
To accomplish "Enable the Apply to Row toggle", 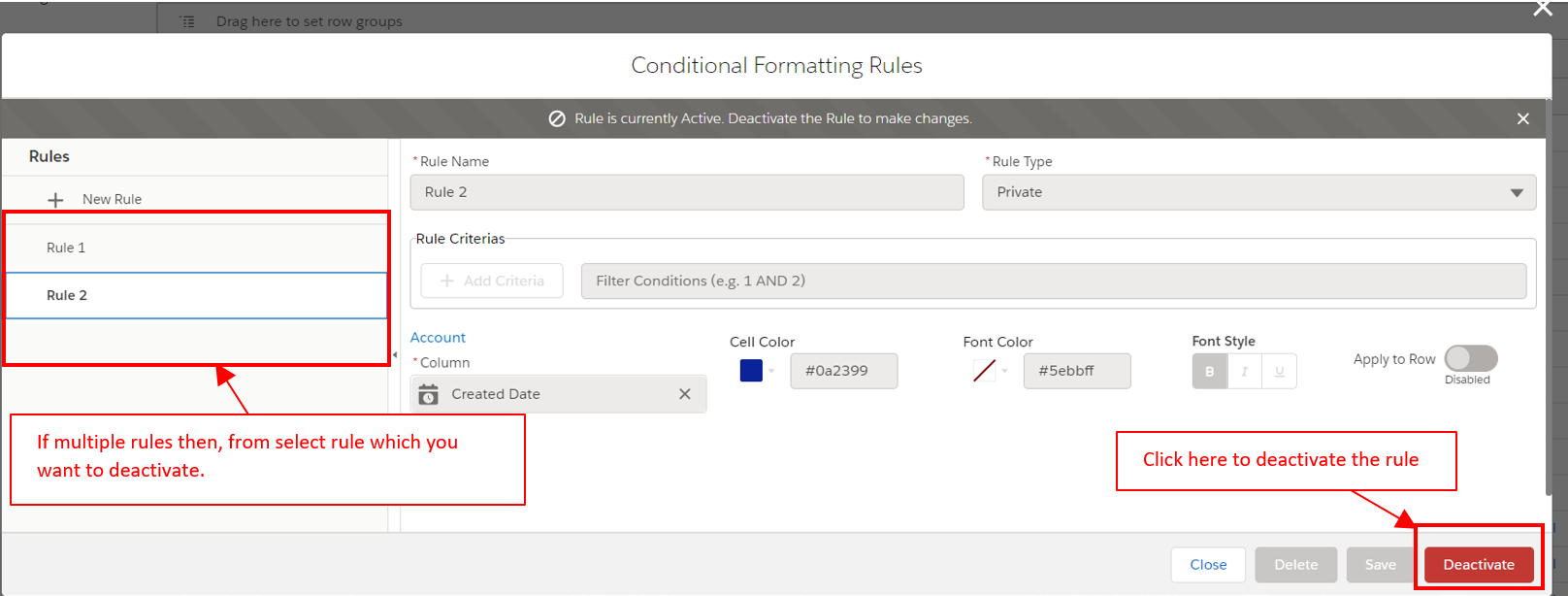I will click(1470, 358).
